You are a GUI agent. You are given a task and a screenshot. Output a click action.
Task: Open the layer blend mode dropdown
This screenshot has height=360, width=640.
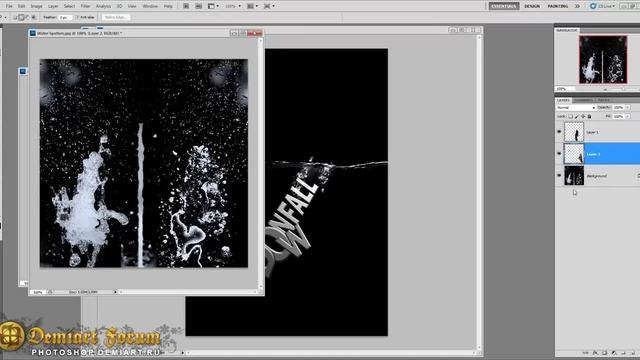576,107
